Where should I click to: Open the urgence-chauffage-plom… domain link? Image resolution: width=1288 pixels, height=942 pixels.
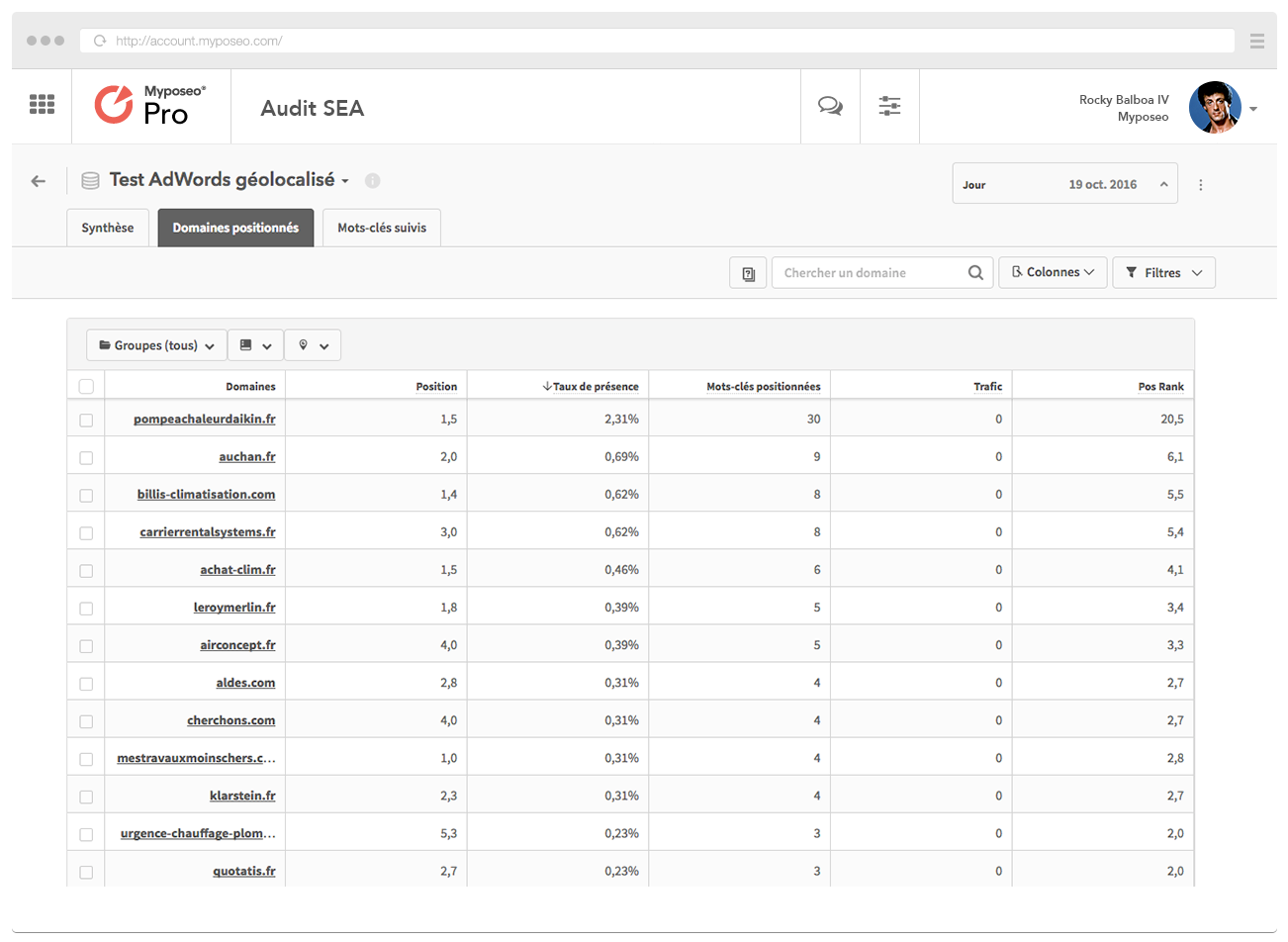point(198,833)
